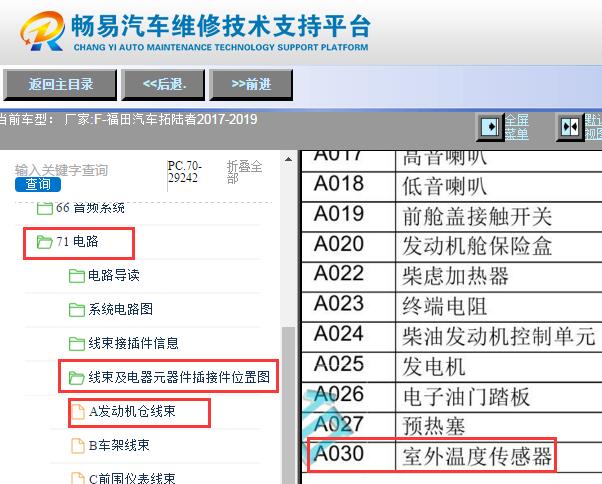Click 折叠全部 to collapse the tree

pyautogui.click(x=244, y=172)
